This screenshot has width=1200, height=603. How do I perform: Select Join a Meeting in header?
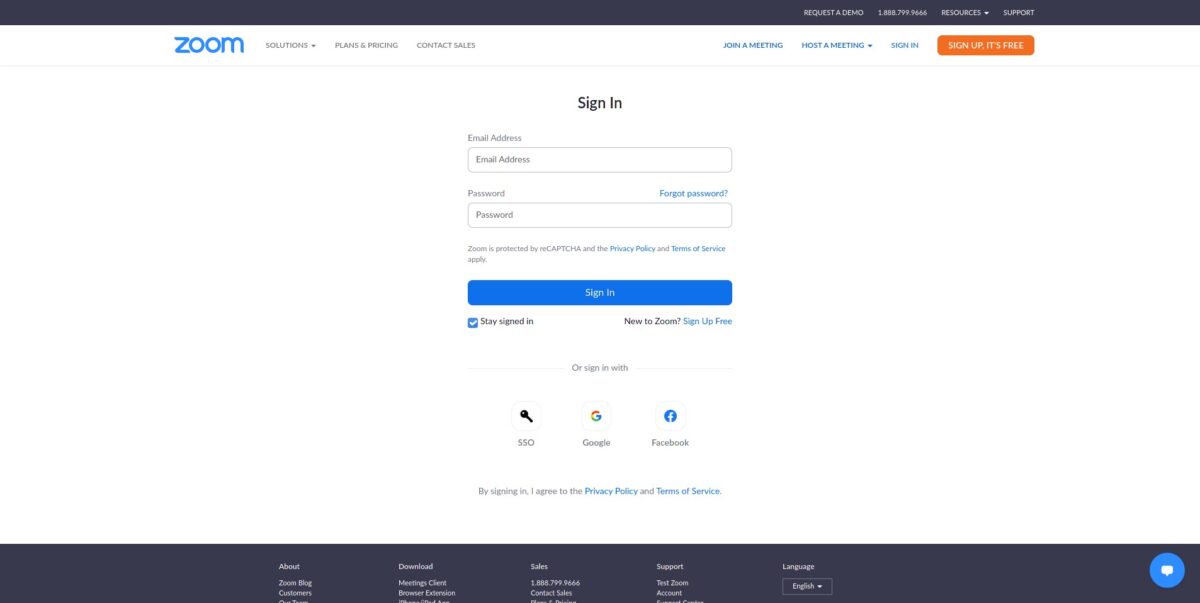(753, 45)
